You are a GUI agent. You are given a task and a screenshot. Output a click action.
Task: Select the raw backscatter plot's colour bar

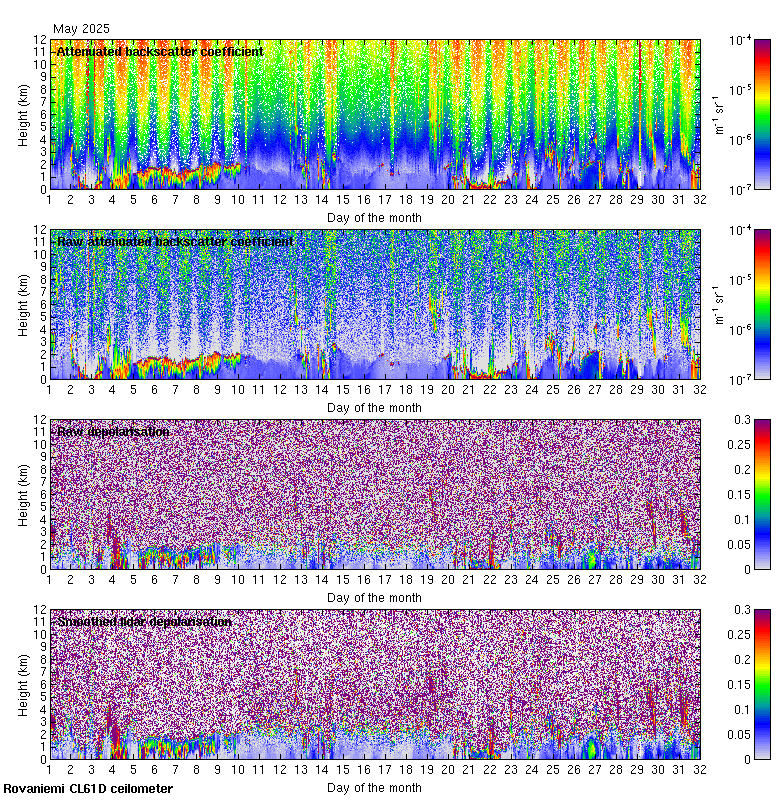[x=734, y=304]
